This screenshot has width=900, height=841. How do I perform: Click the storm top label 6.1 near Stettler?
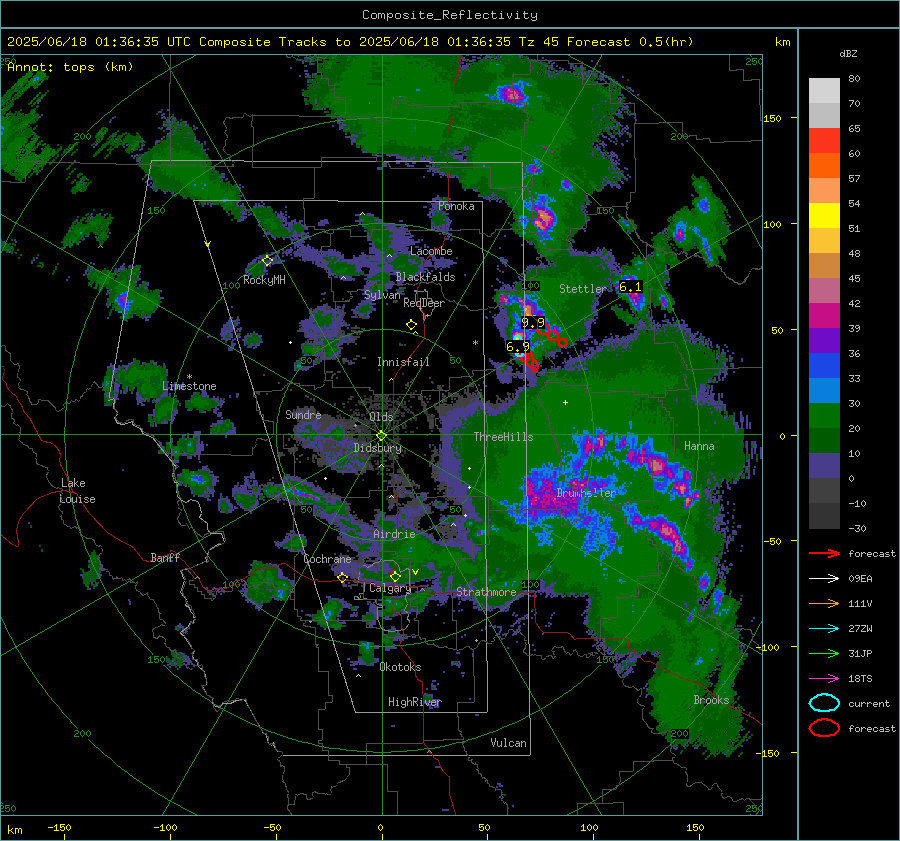(x=630, y=286)
